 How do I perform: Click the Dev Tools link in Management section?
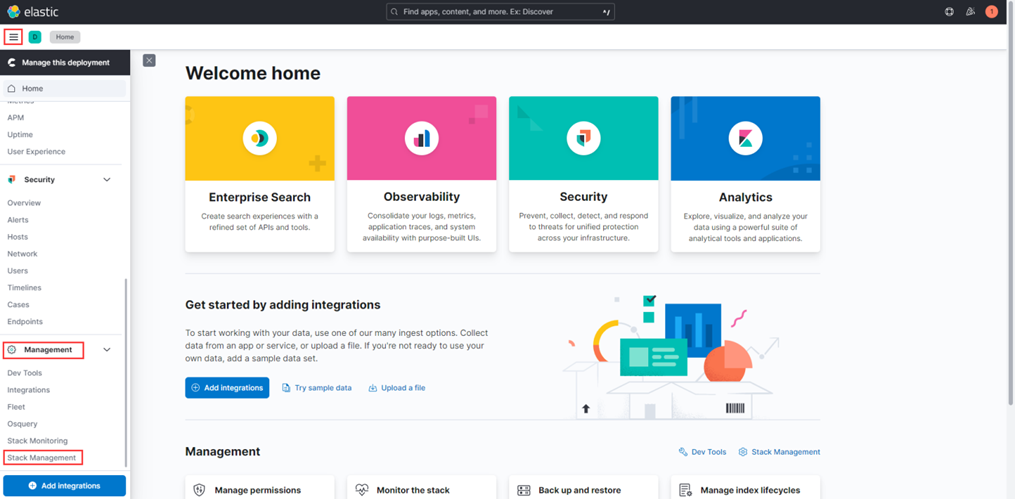click(x=702, y=452)
